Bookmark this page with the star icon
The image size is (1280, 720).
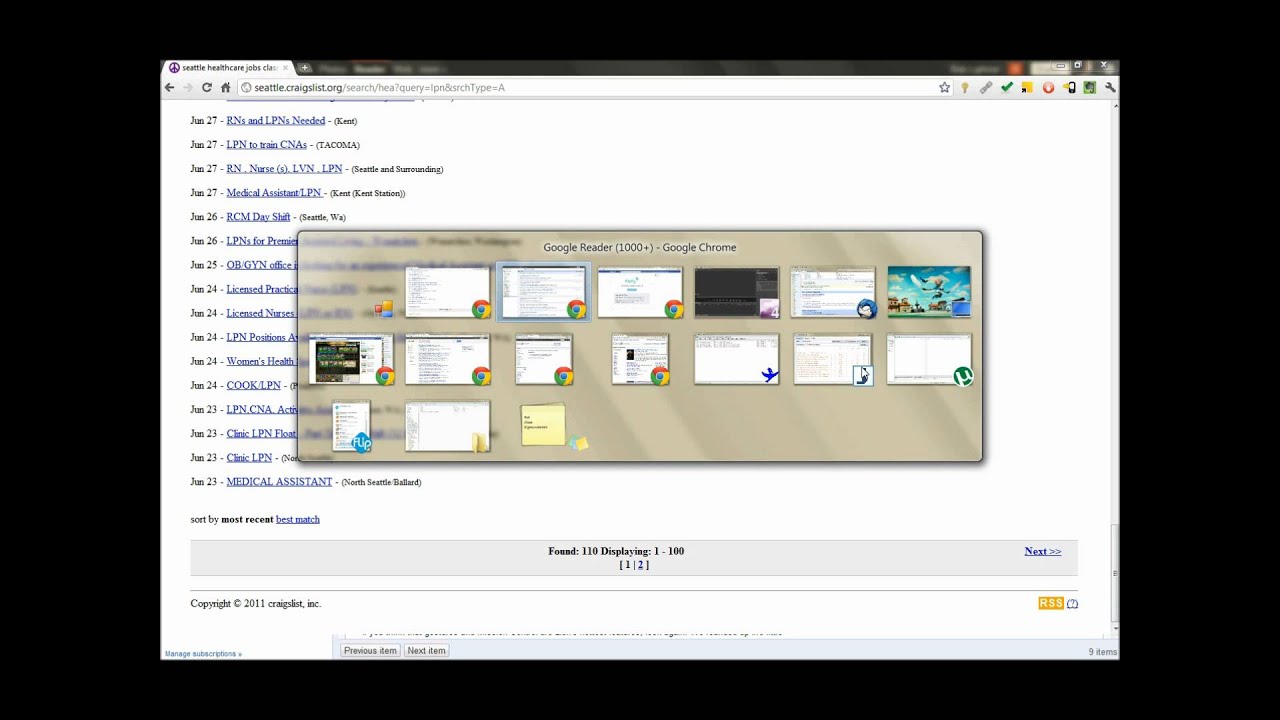[x=944, y=88]
